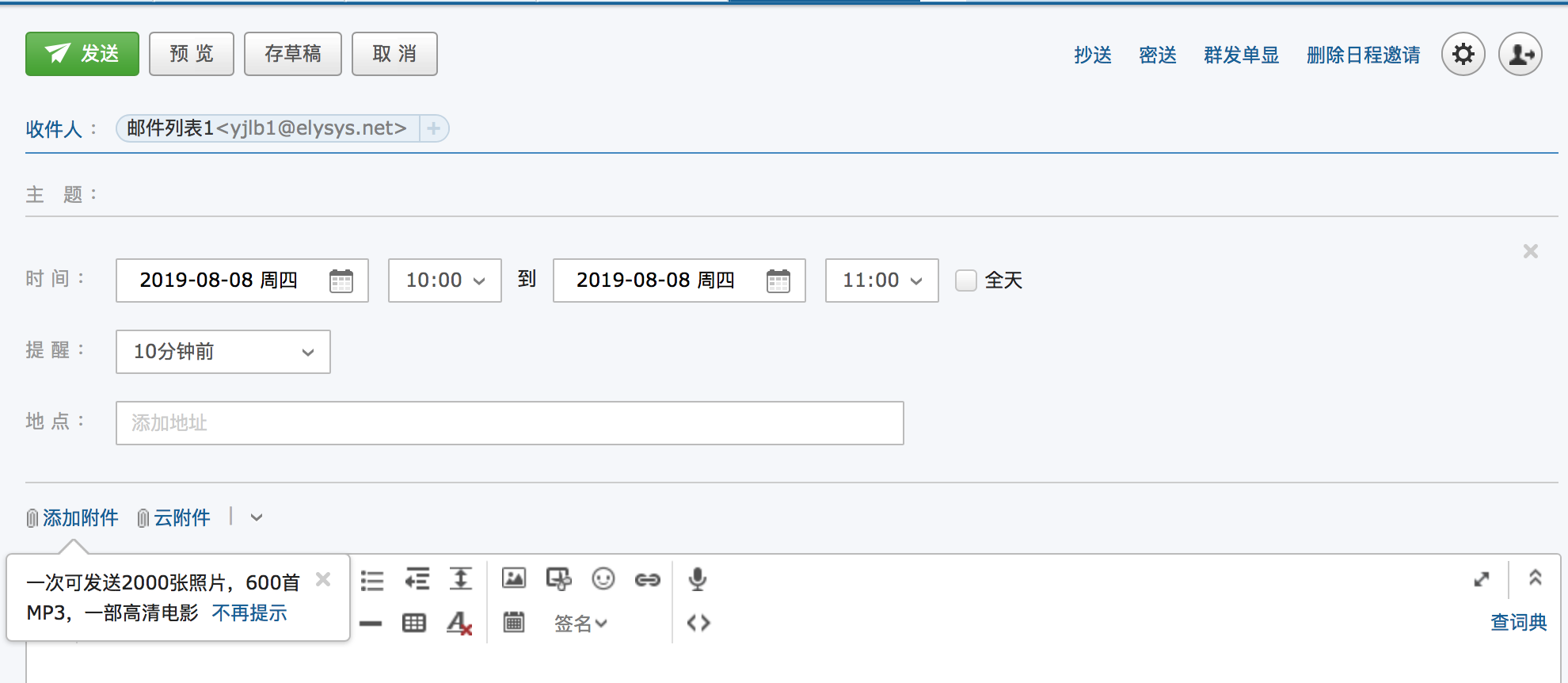Collapse the editor toolbar with the double chevron
The height and width of the screenshot is (683, 1568).
(x=1535, y=578)
